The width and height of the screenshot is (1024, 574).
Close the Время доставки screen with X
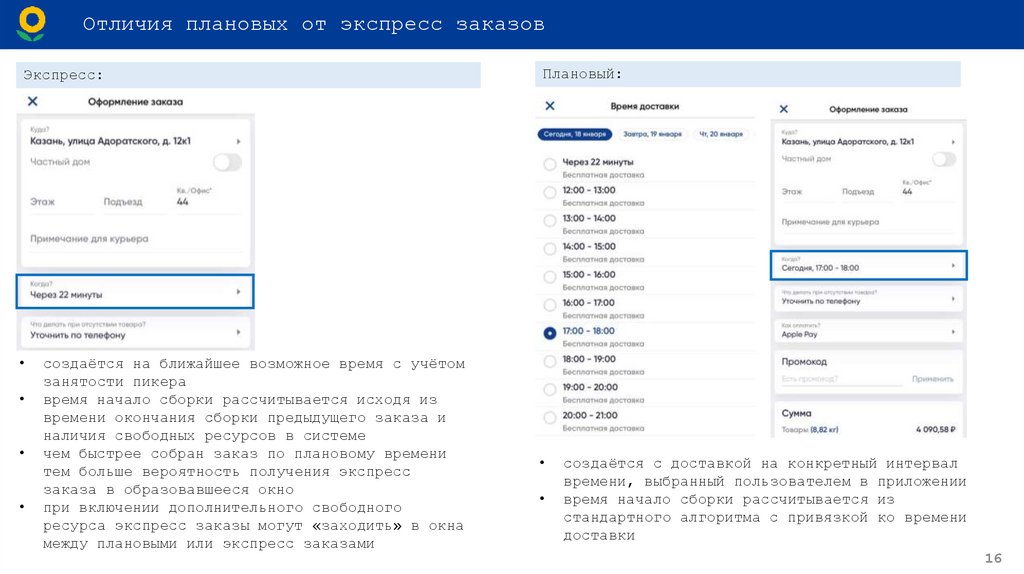coord(549,105)
